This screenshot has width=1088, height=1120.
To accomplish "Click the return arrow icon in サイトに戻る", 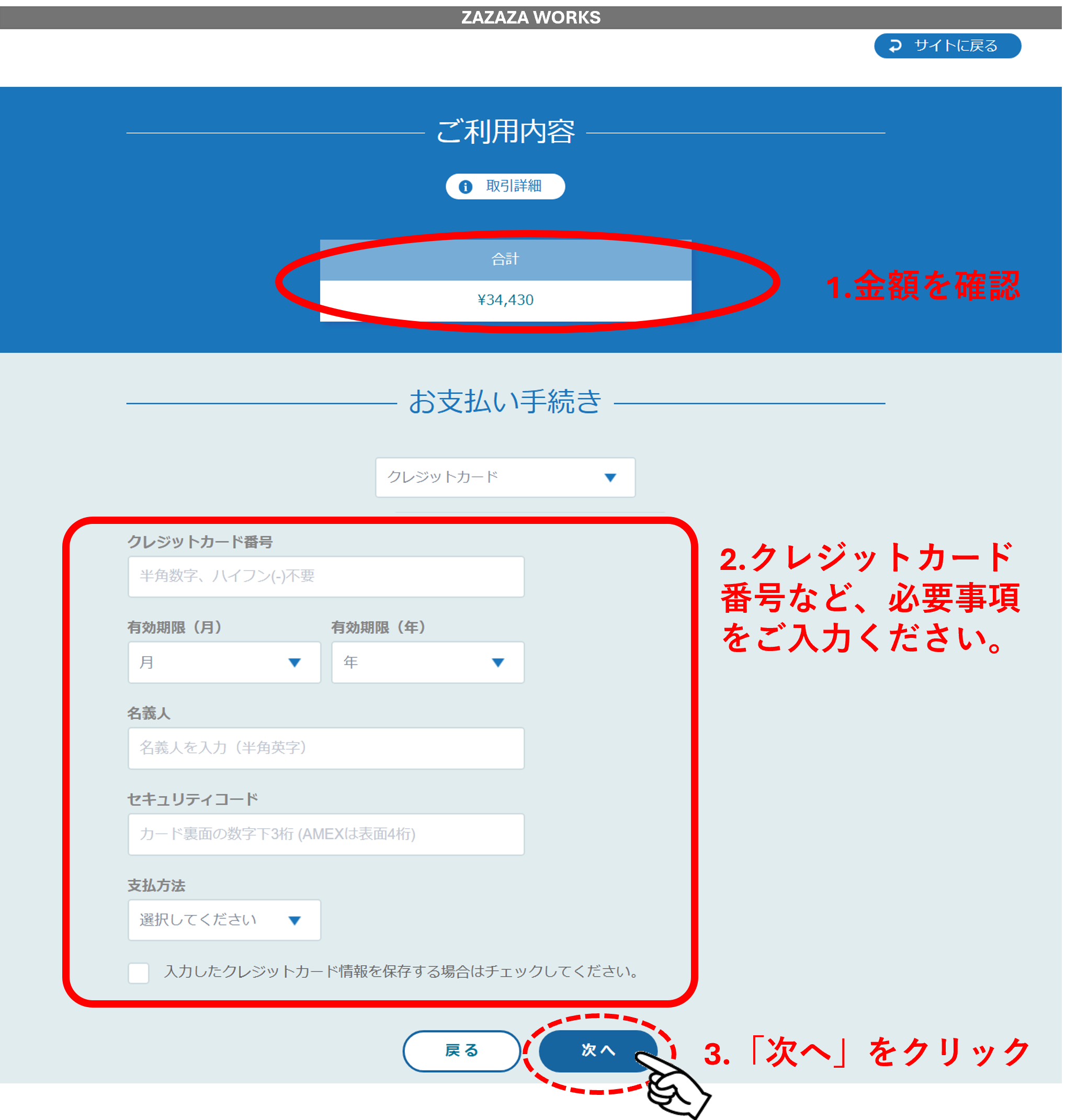I will (x=896, y=45).
